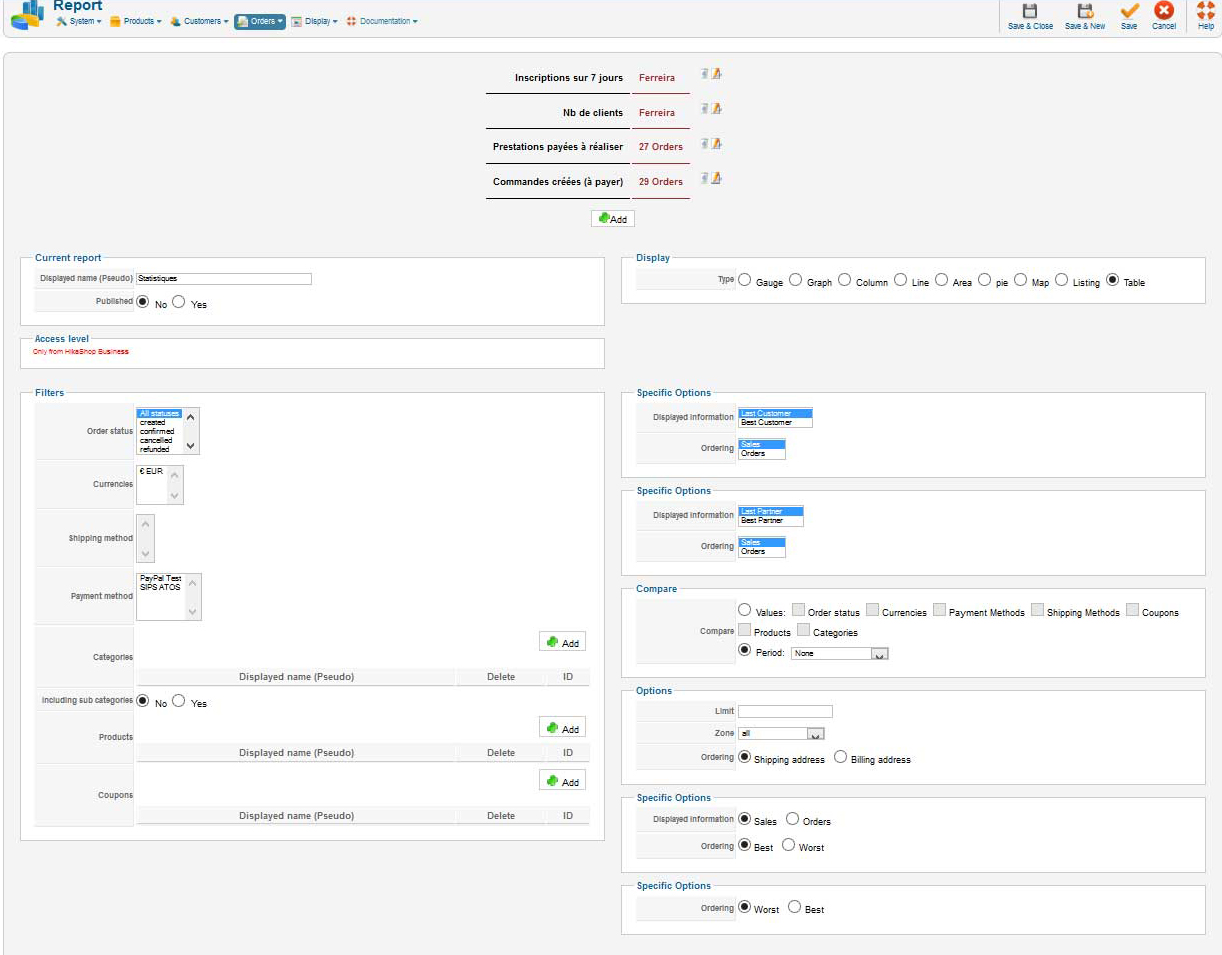Screen dimensions: 1222x955
Task: Select the pie display type
Action: [x=985, y=281]
